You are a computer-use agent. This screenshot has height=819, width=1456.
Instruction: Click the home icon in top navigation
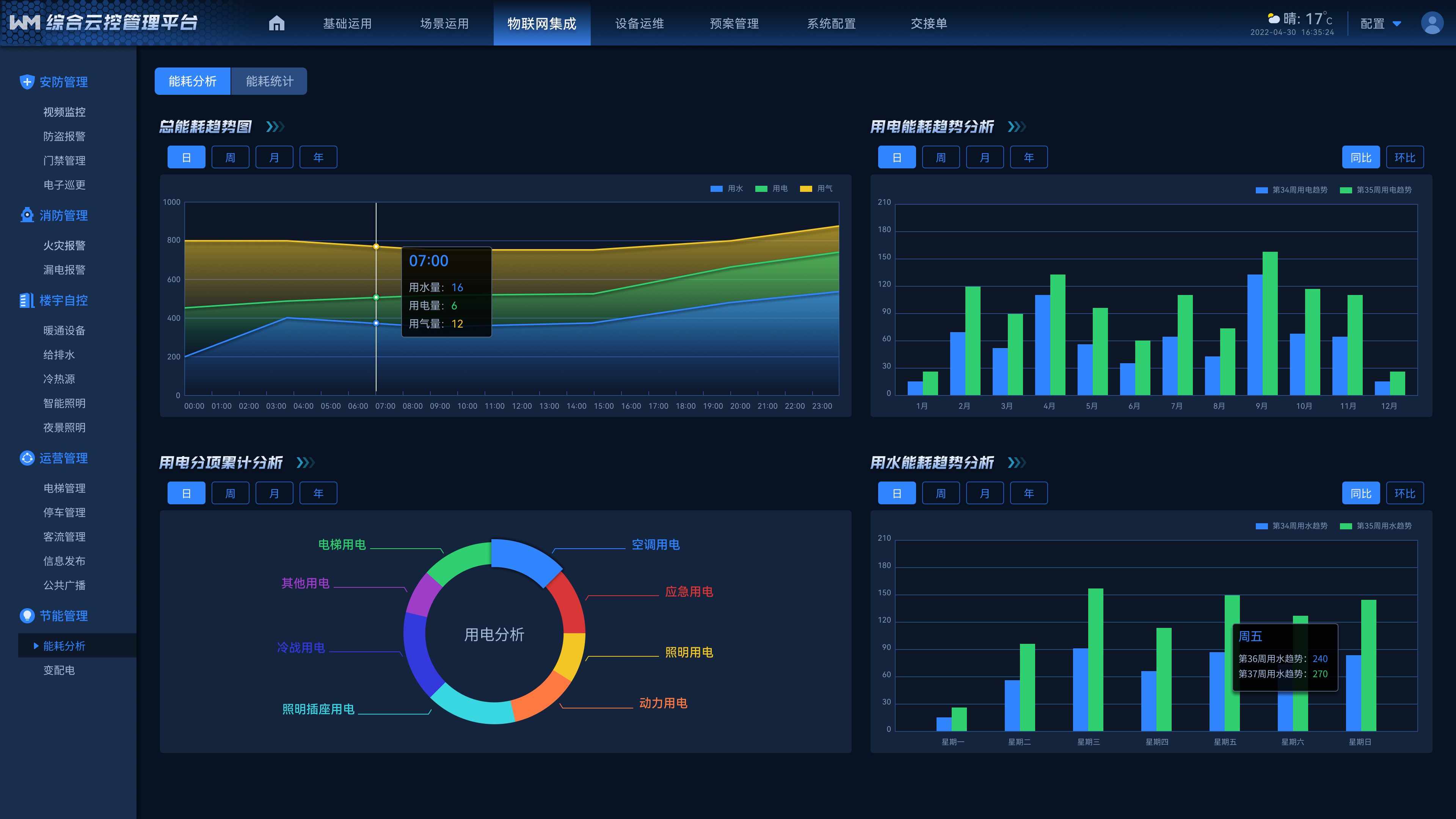[276, 23]
